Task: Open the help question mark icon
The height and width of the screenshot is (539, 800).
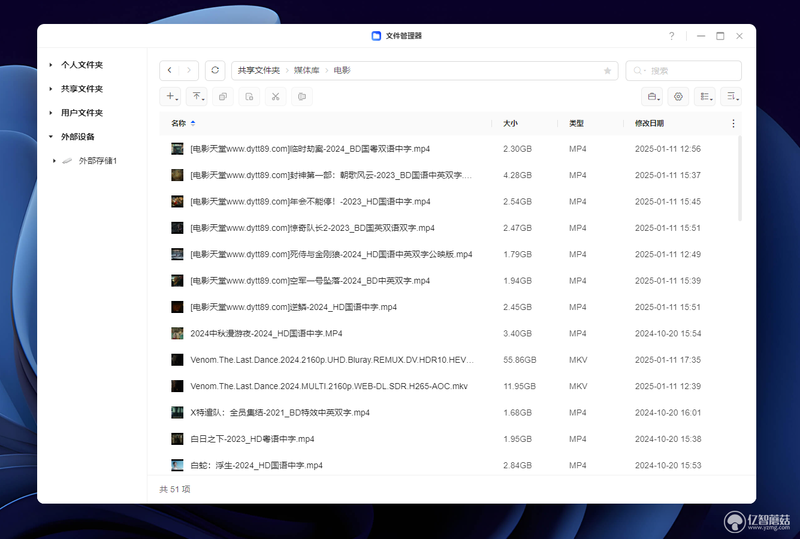Action: point(671,36)
